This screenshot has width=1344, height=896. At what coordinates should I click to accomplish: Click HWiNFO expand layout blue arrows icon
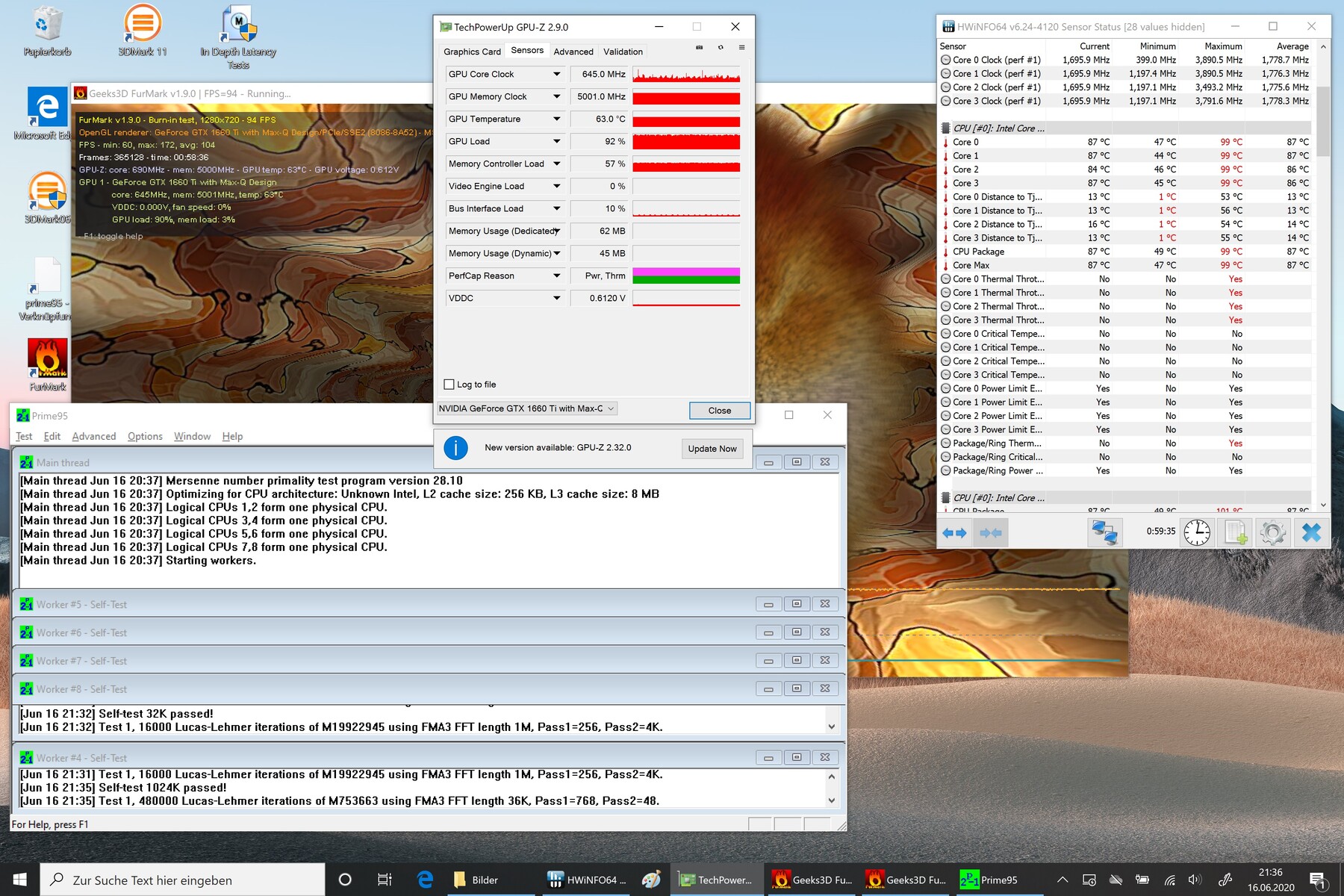coord(954,532)
